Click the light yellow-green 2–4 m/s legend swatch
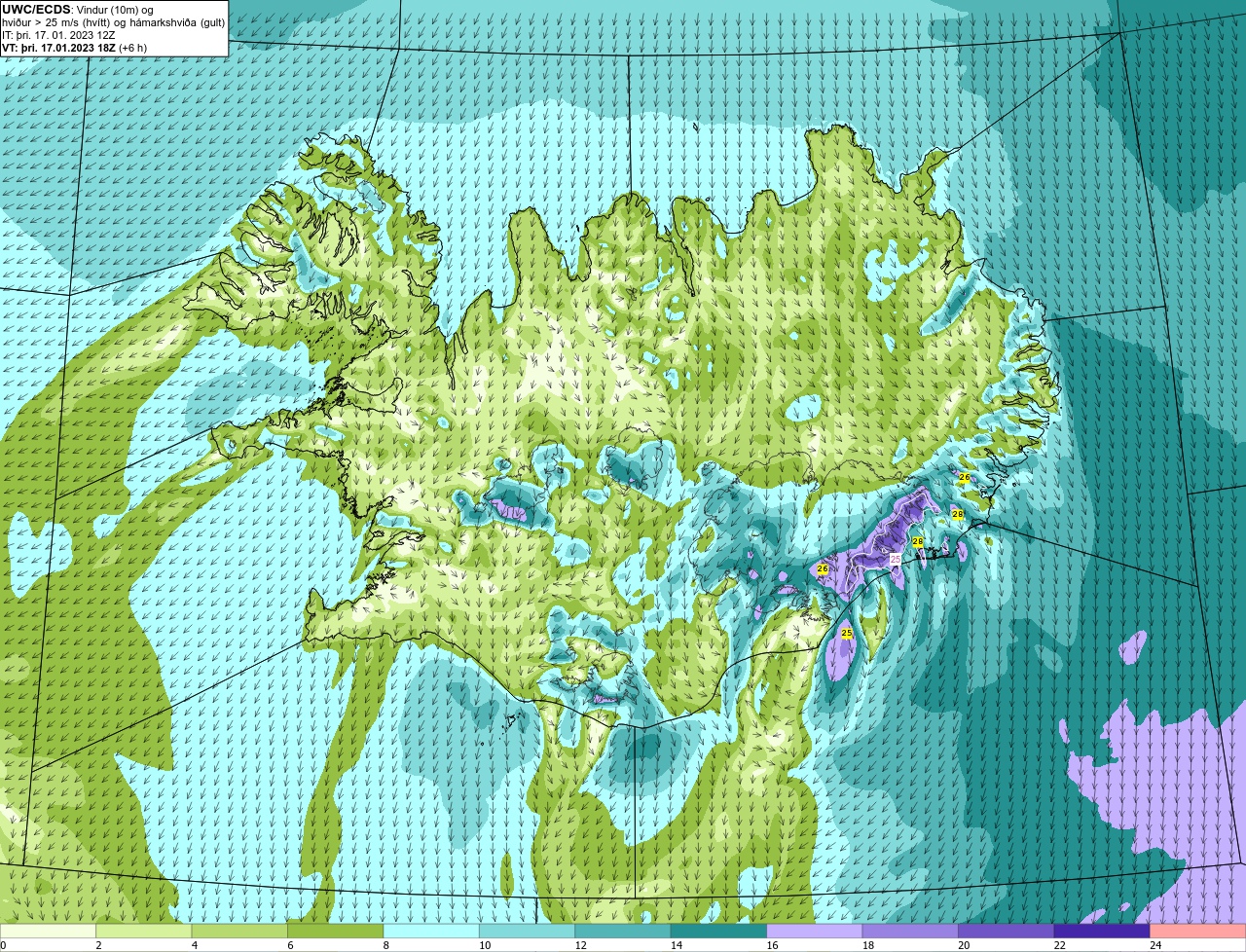The width and height of the screenshot is (1246, 952). (x=143, y=931)
